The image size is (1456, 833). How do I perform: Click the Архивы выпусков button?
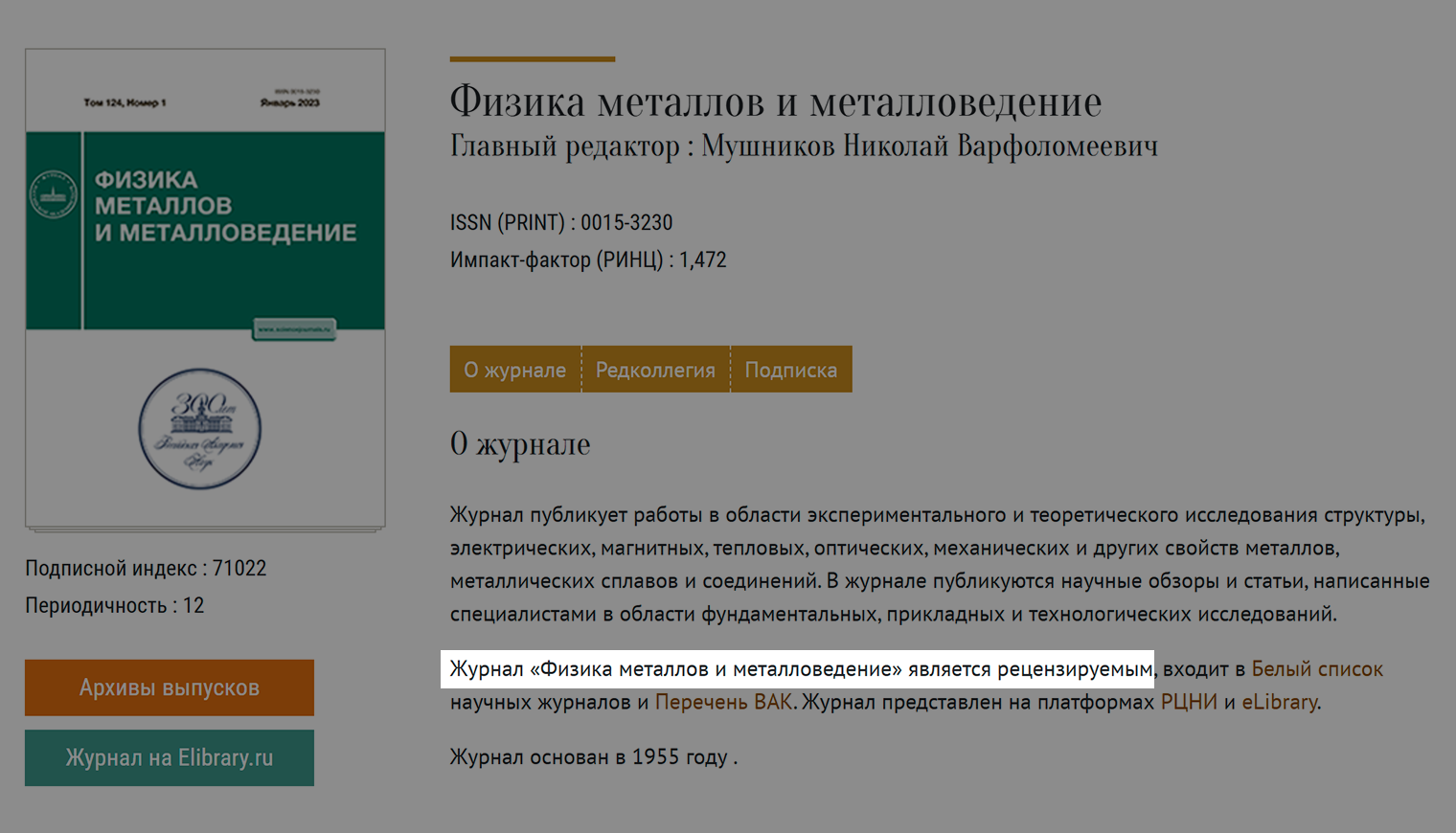169,687
